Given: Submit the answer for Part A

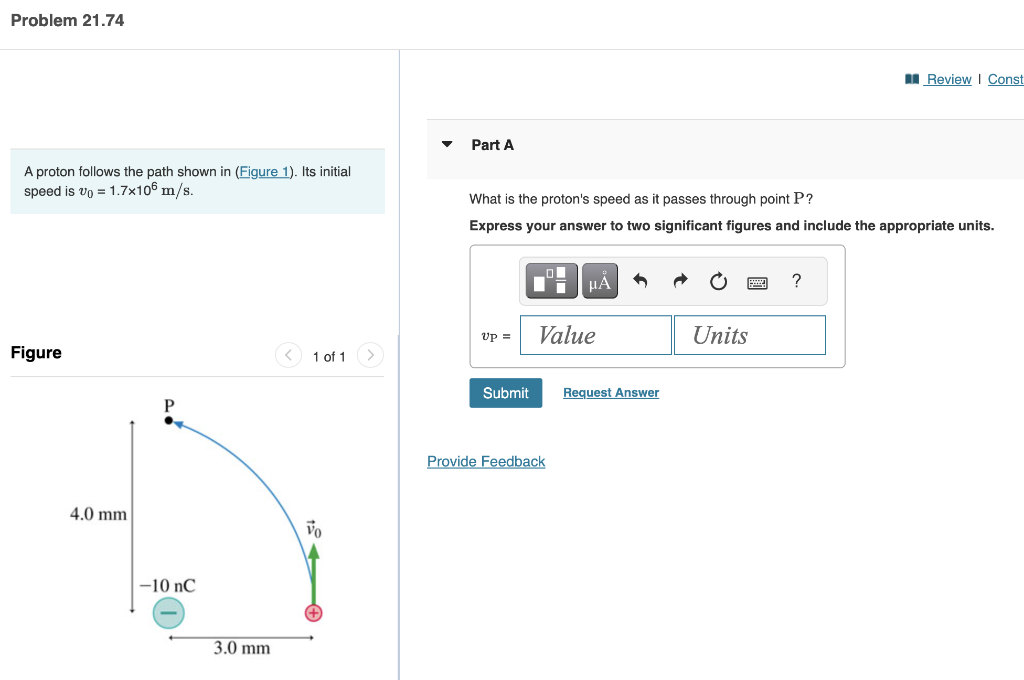Looking at the screenshot, I should (x=505, y=393).
